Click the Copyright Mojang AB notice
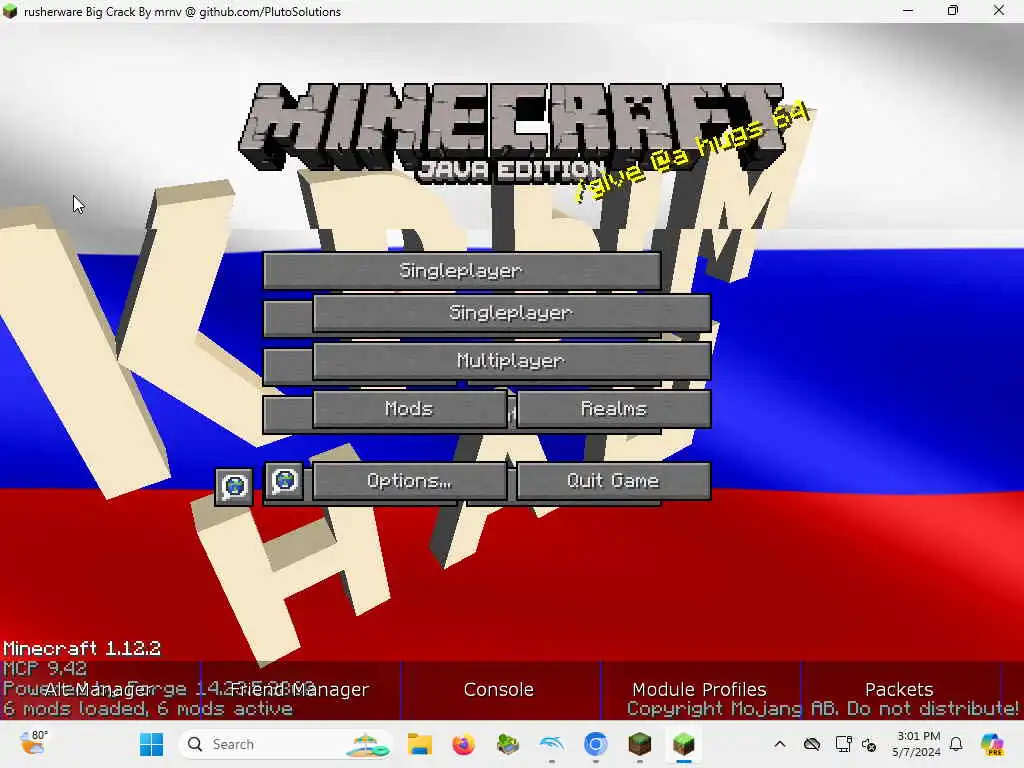This screenshot has width=1024, height=768. pos(823,709)
